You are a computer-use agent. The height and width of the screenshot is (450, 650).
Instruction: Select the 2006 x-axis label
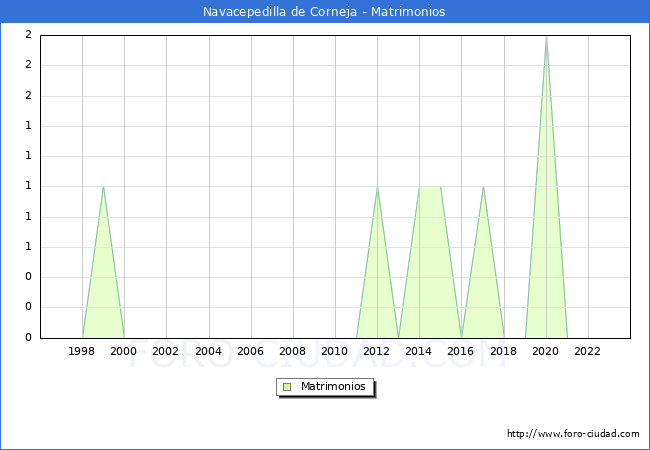point(250,351)
